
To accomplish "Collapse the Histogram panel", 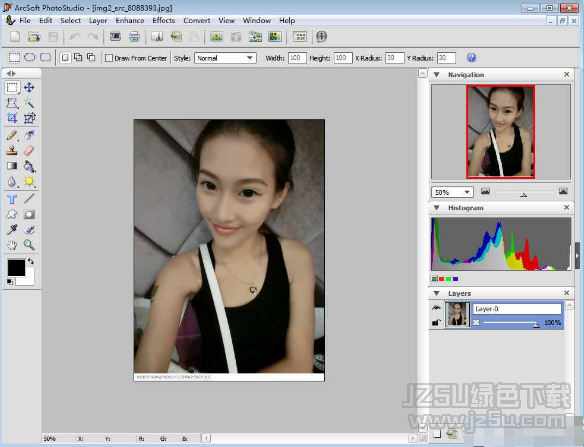I will coord(437,208).
